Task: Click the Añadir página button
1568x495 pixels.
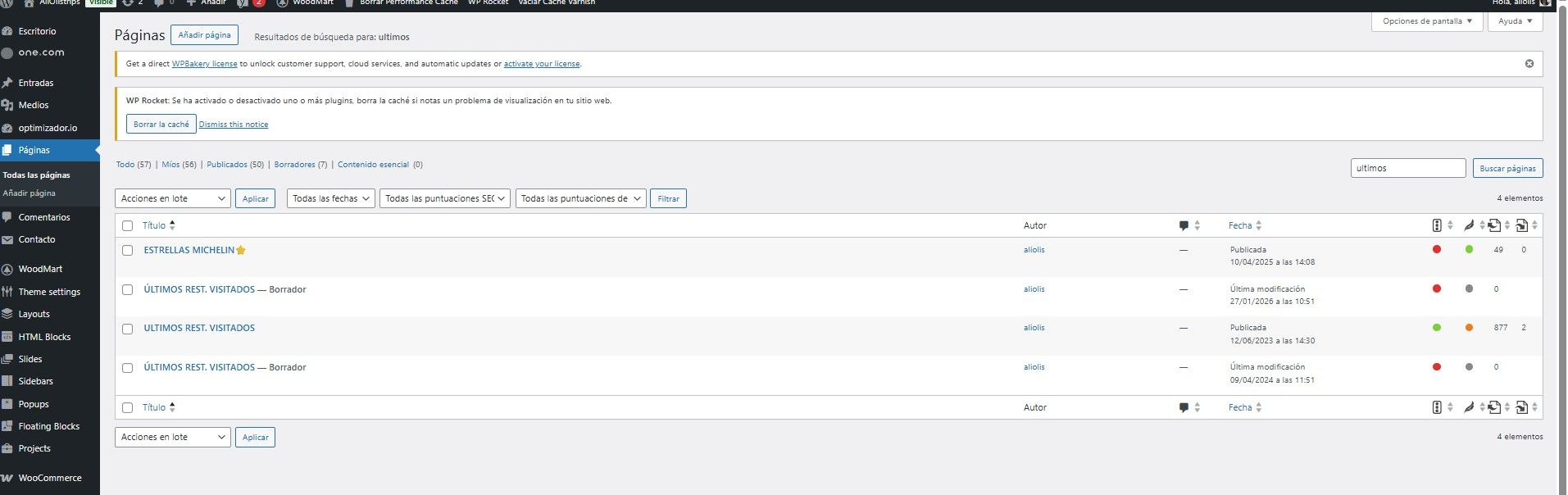Action: (x=204, y=35)
